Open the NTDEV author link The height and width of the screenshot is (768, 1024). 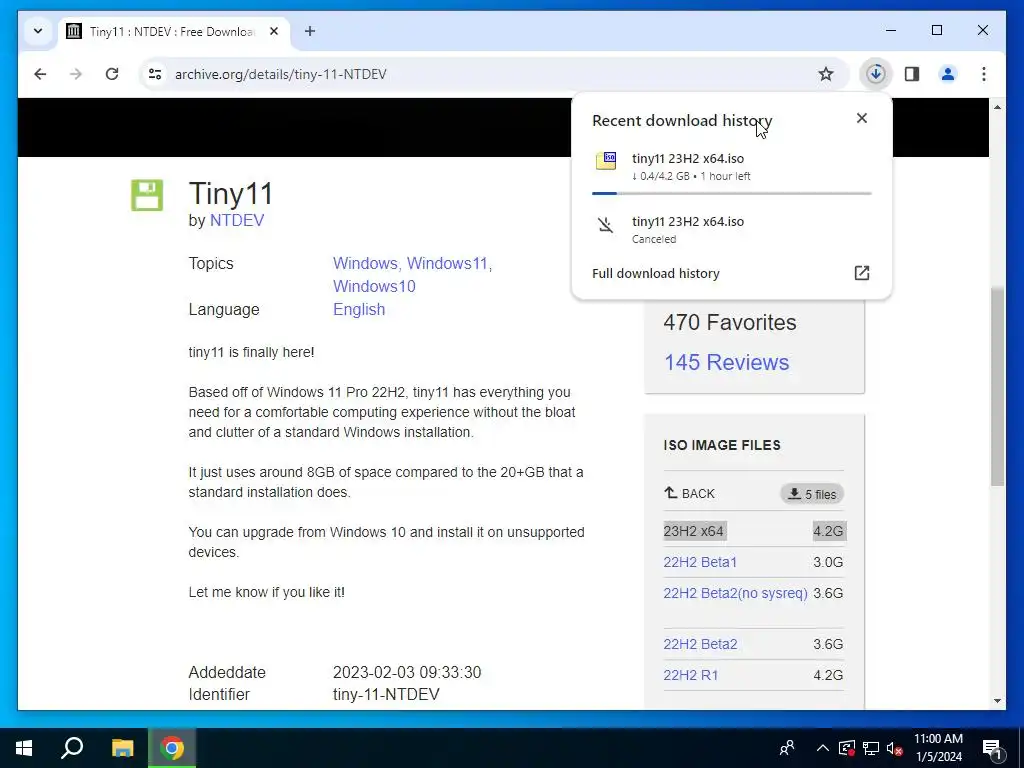point(236,220)
